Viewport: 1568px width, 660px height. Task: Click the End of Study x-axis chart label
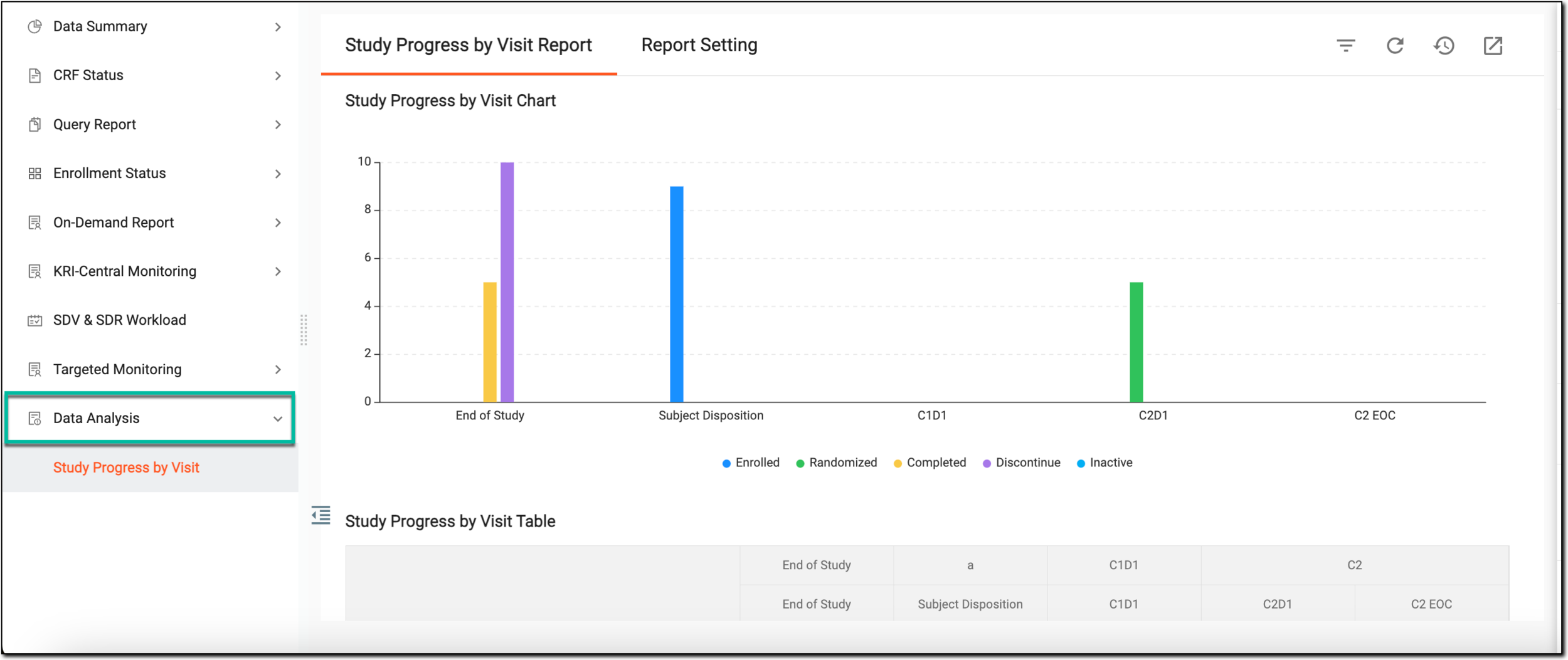point(490,416)
